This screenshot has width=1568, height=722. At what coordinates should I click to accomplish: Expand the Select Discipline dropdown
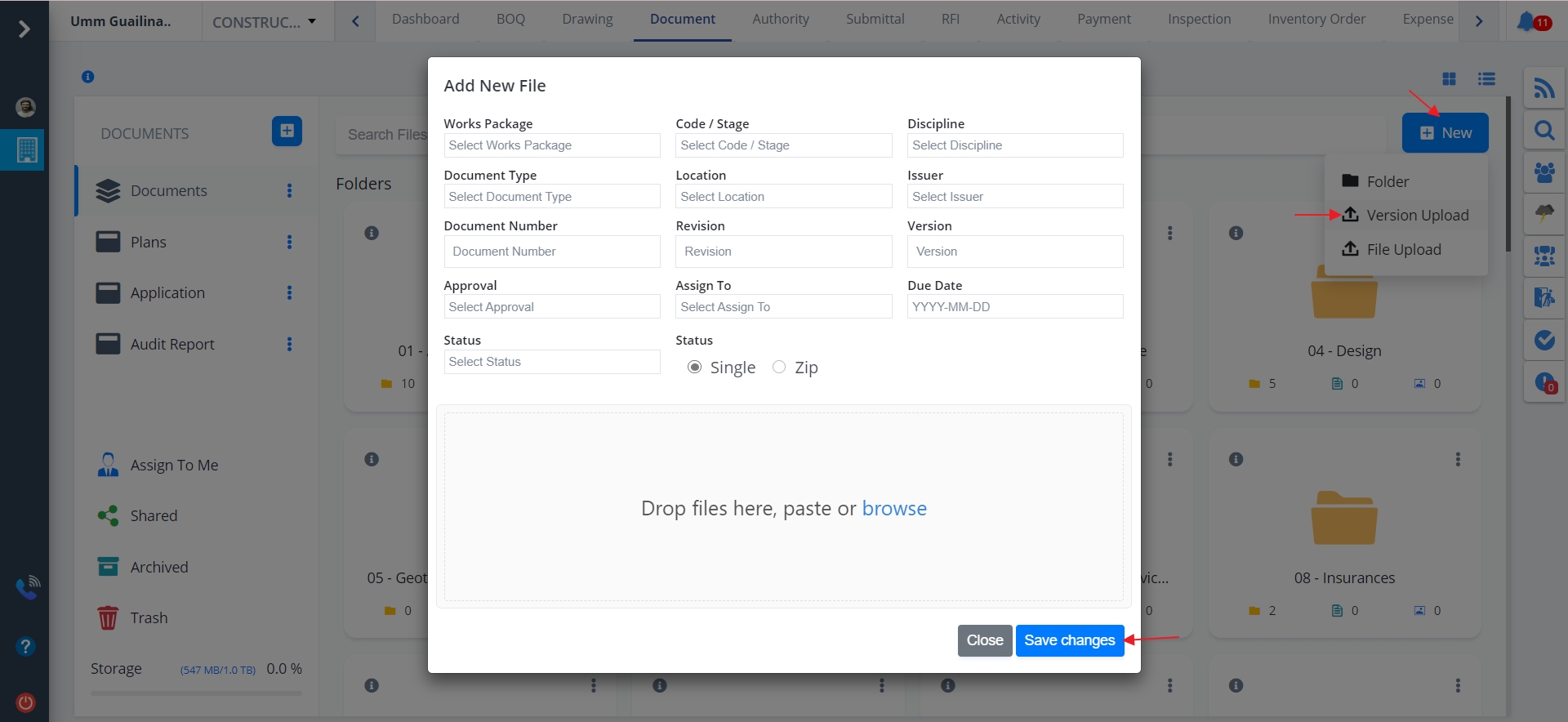tap(1015, 145)
